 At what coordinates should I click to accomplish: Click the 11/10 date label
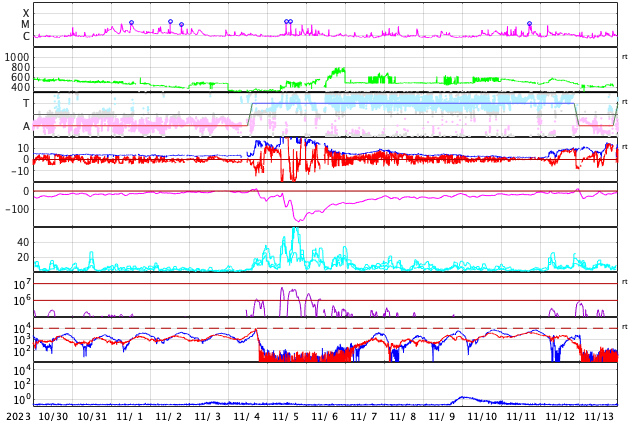pos(482,417)
